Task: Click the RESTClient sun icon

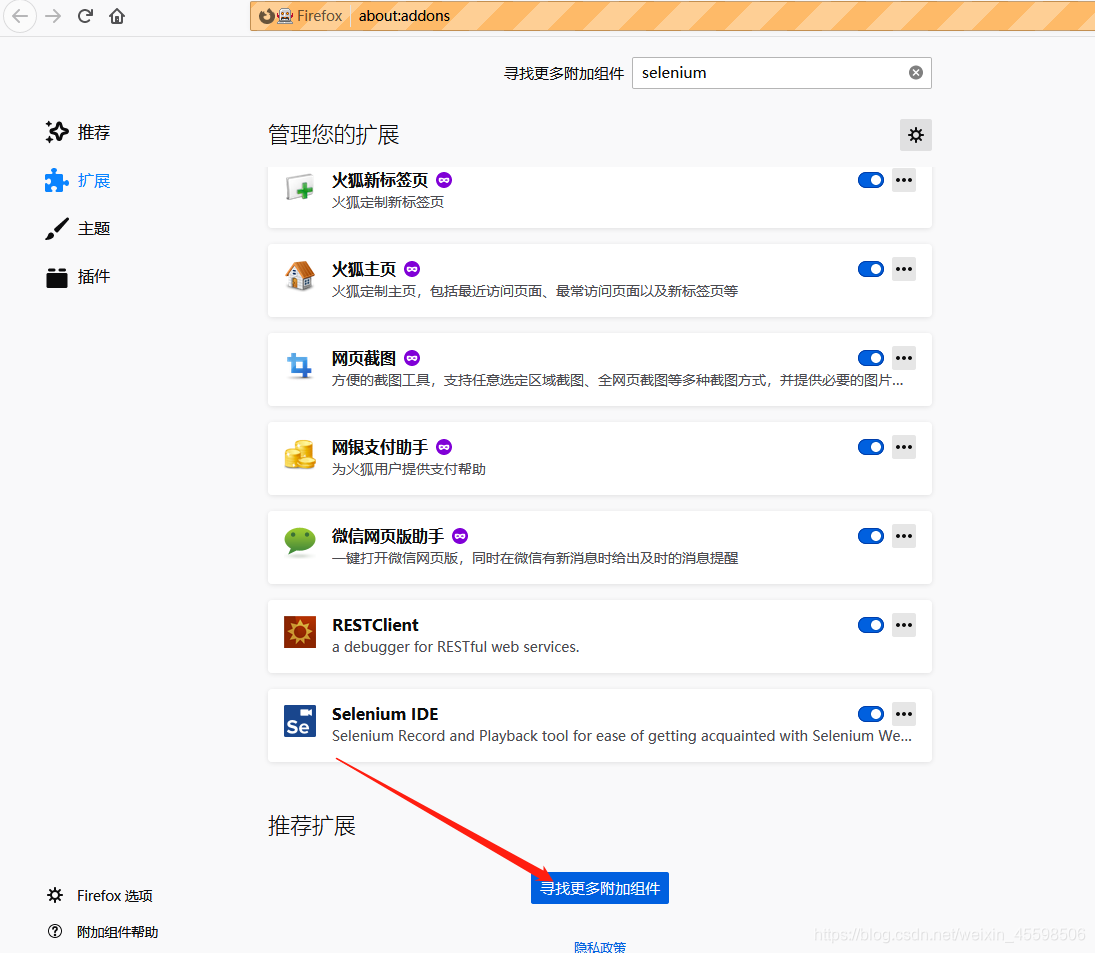Action: point(300,632)
